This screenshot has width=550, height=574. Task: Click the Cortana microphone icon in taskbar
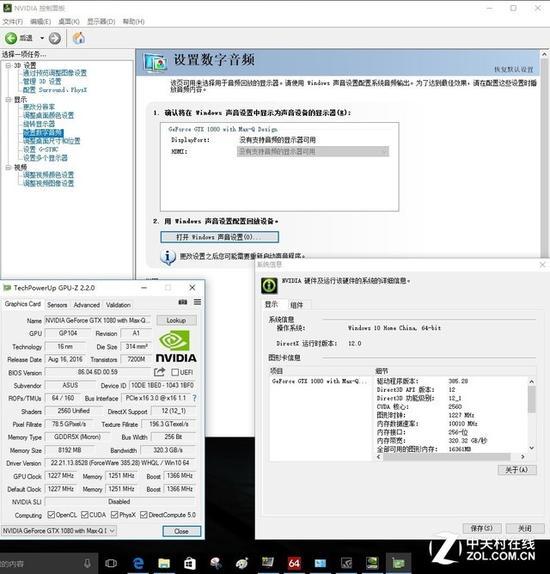click(87, 563)
